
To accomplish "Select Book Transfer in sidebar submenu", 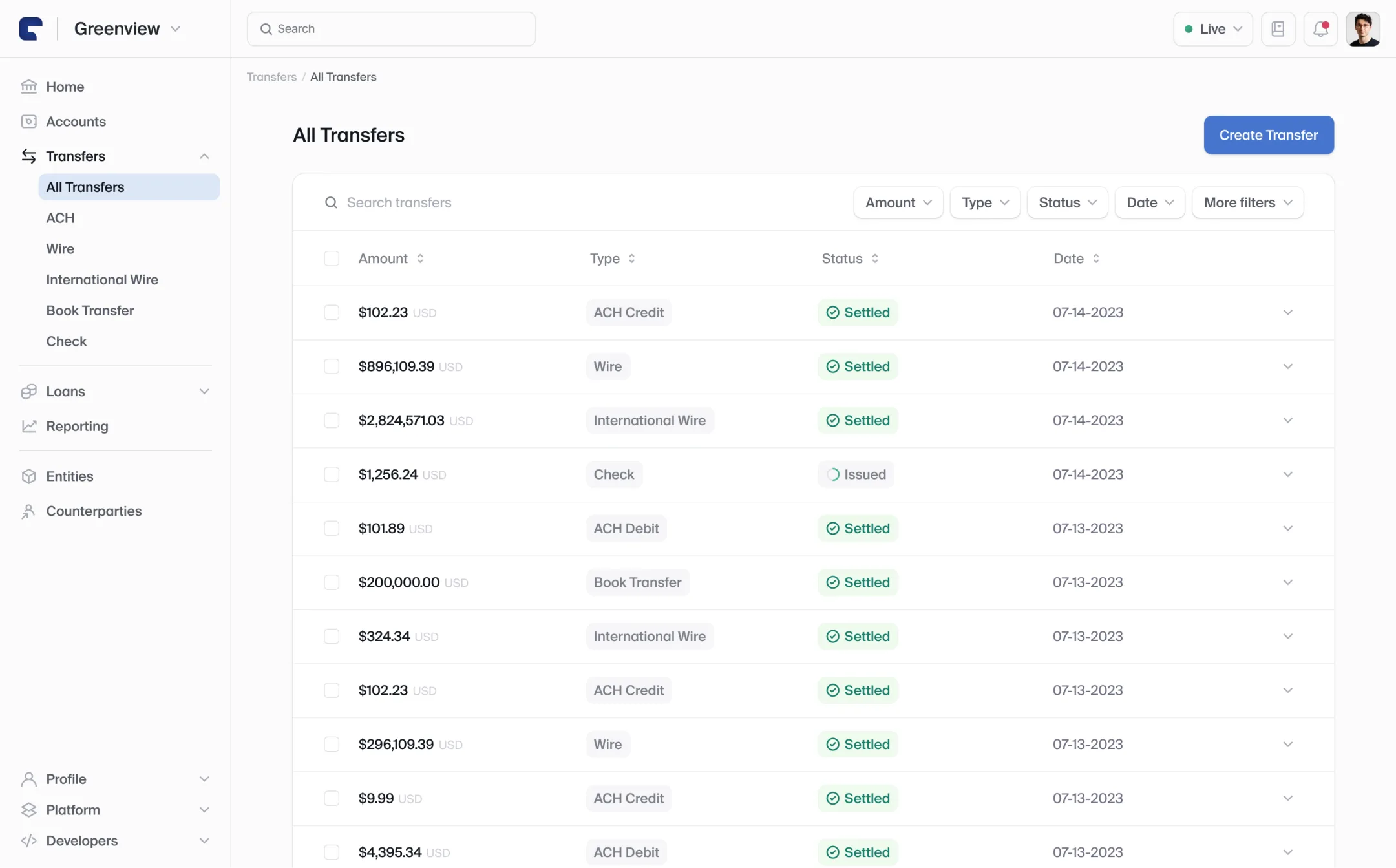I will 90,311.
